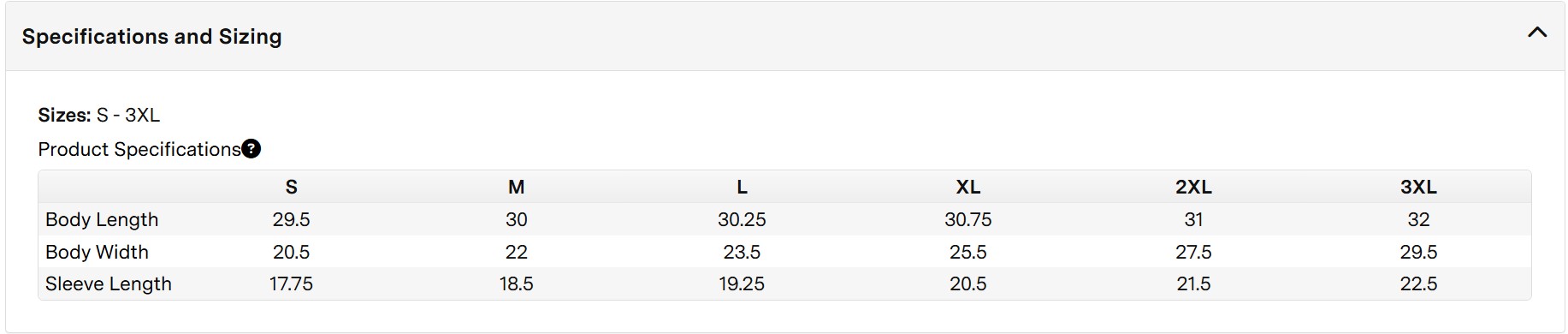Click the Specifications and Sizing heading
The height and width of the screenshot is (334, 1568).
point(151,36)
